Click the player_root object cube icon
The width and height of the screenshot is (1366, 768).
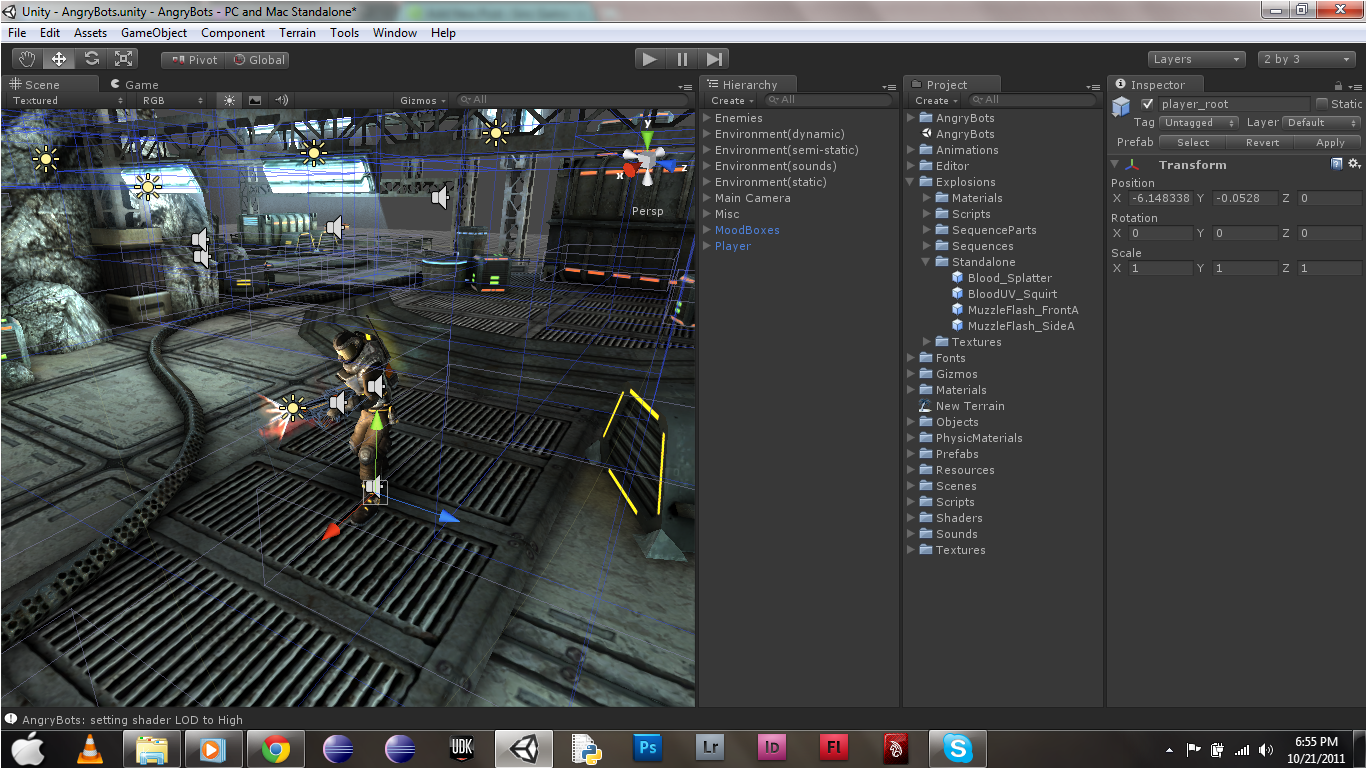(x=1122, y=106)
